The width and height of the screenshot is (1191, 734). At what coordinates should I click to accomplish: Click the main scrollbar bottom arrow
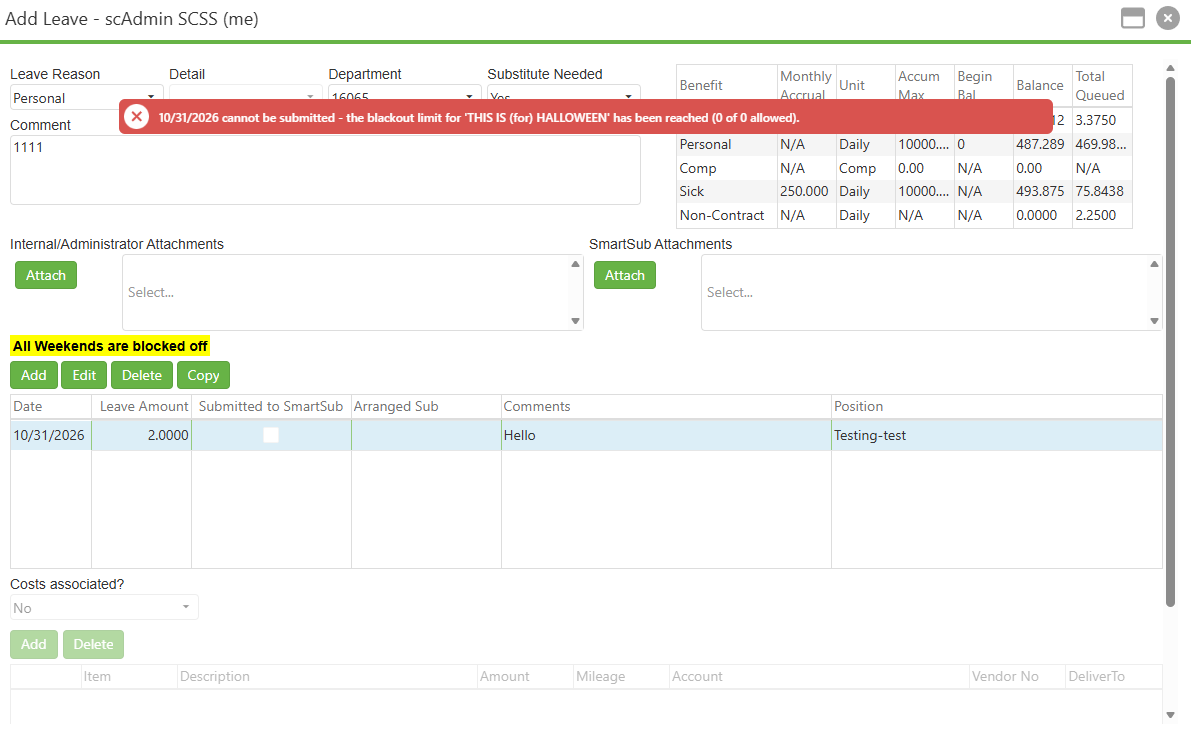[1170, 715]
